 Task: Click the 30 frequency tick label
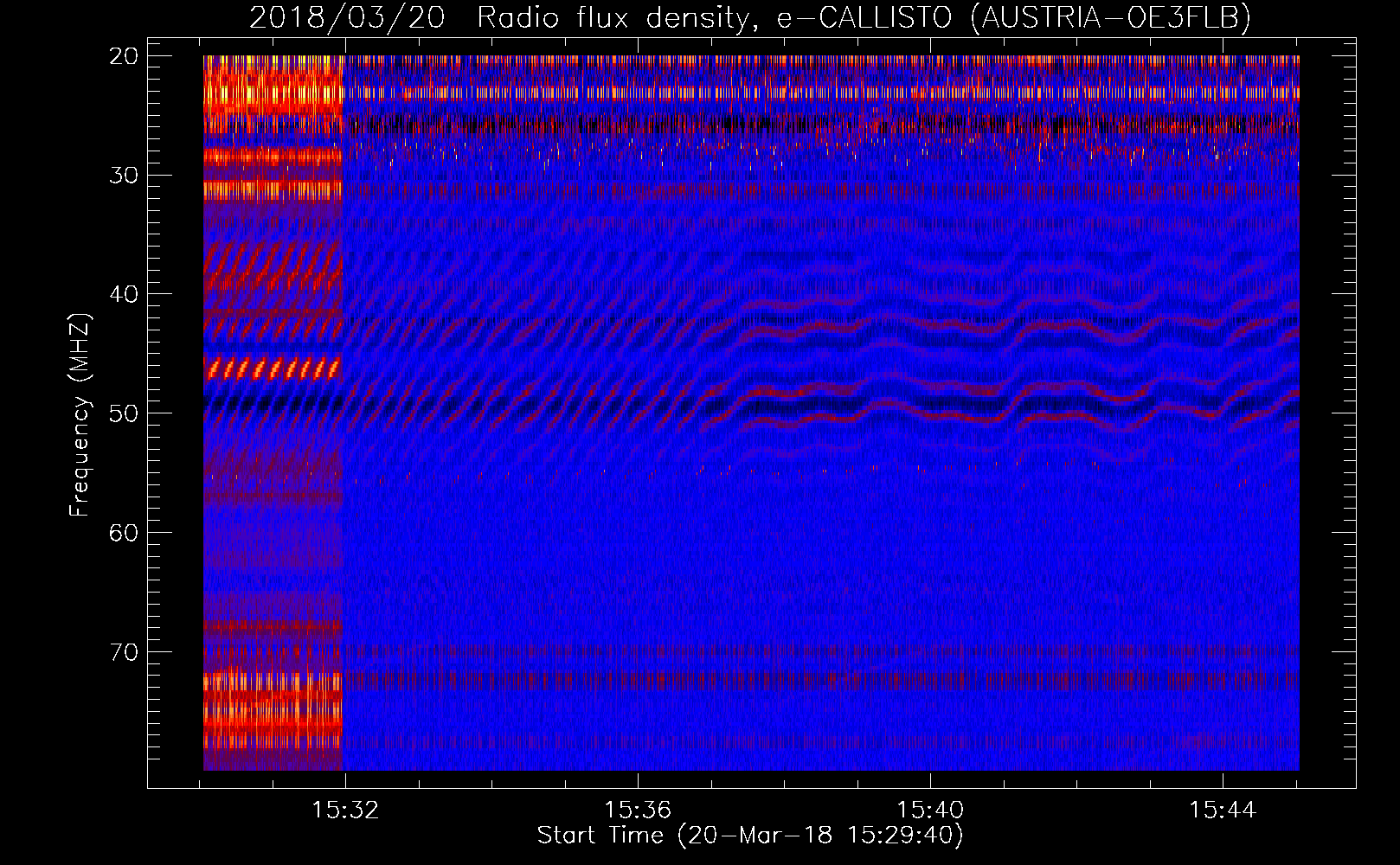pos(124,176)
